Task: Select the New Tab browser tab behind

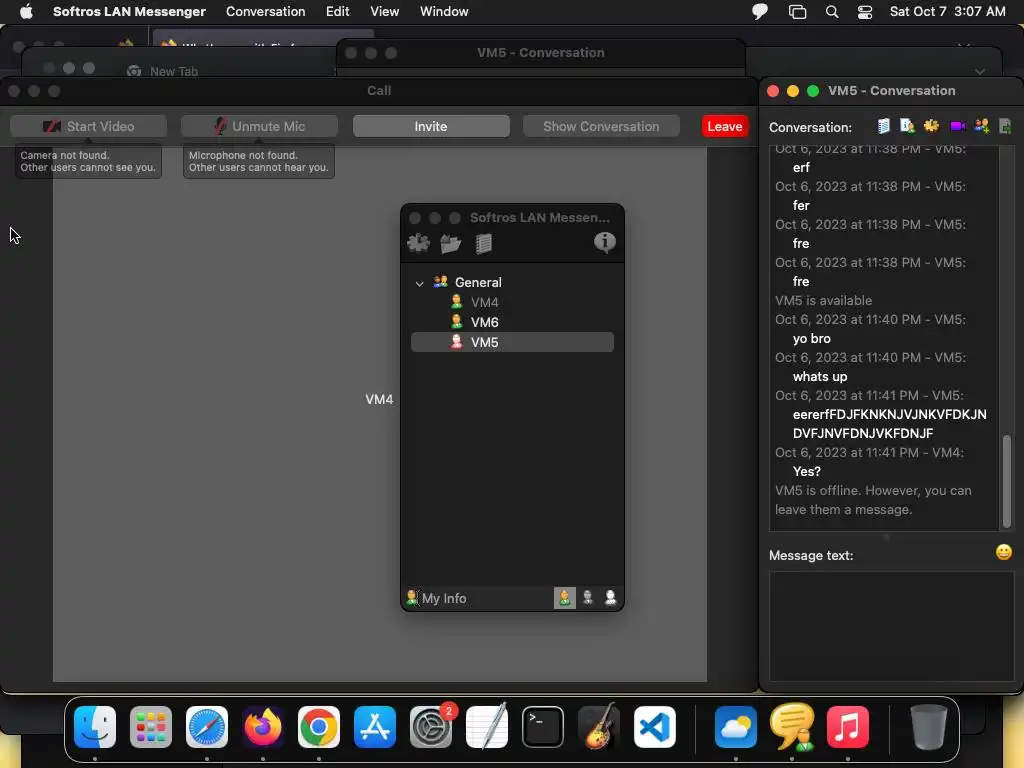Action: [174, 71]
